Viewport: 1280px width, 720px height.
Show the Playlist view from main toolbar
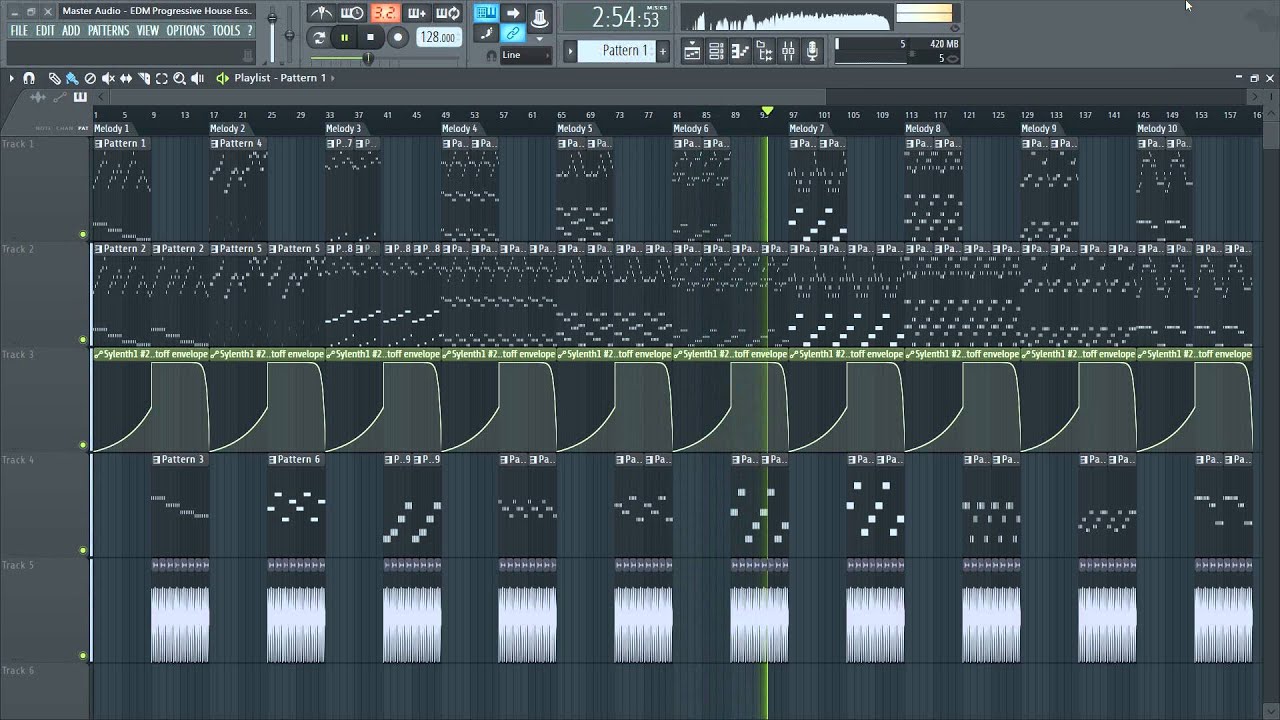[692, 50]
